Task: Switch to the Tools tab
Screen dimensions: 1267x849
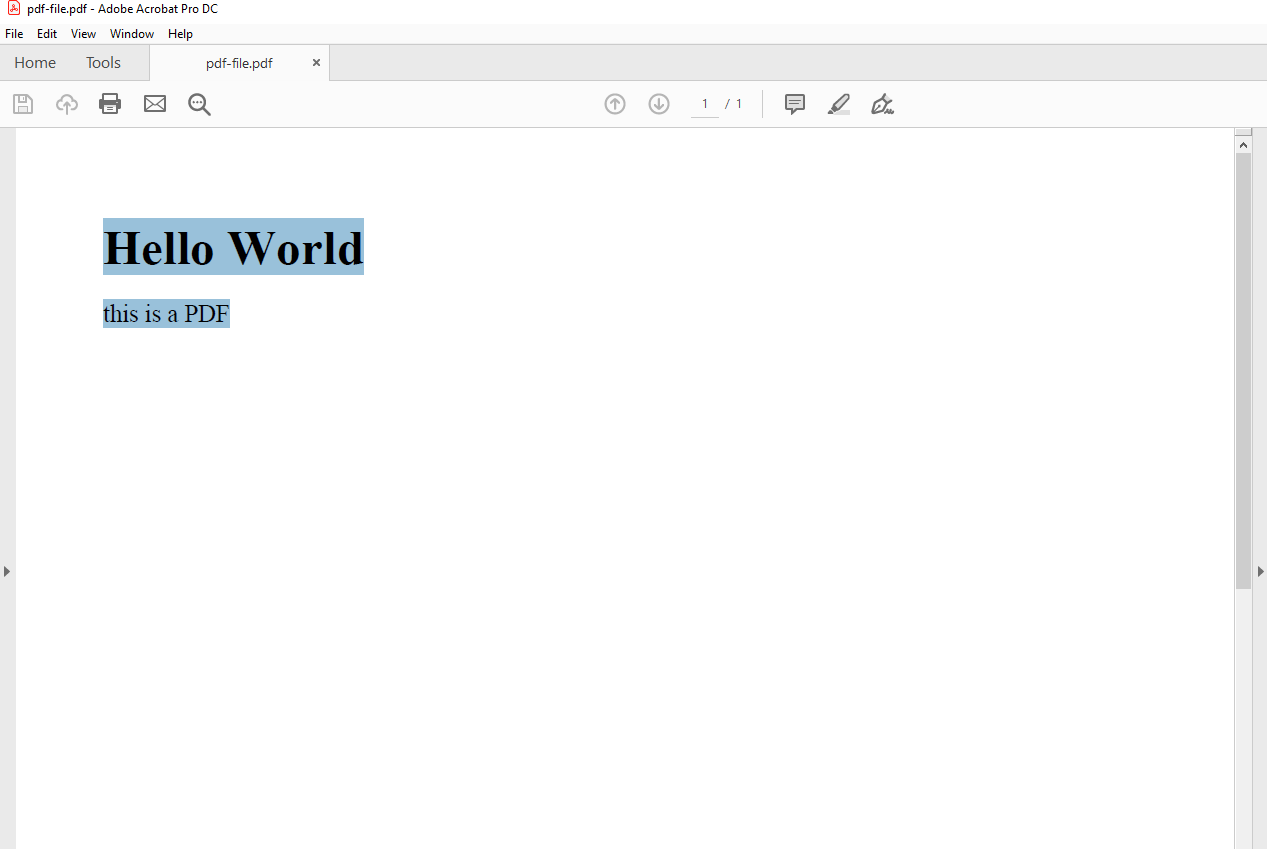Action: pyautogui.click(x=103, y=63)
